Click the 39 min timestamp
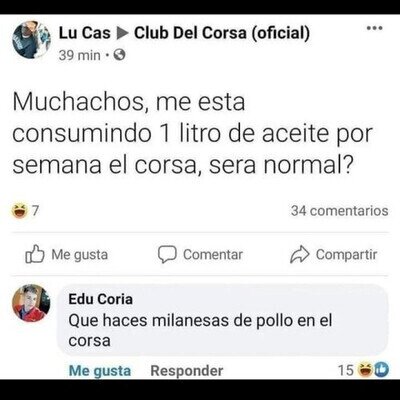 point(79,55)
